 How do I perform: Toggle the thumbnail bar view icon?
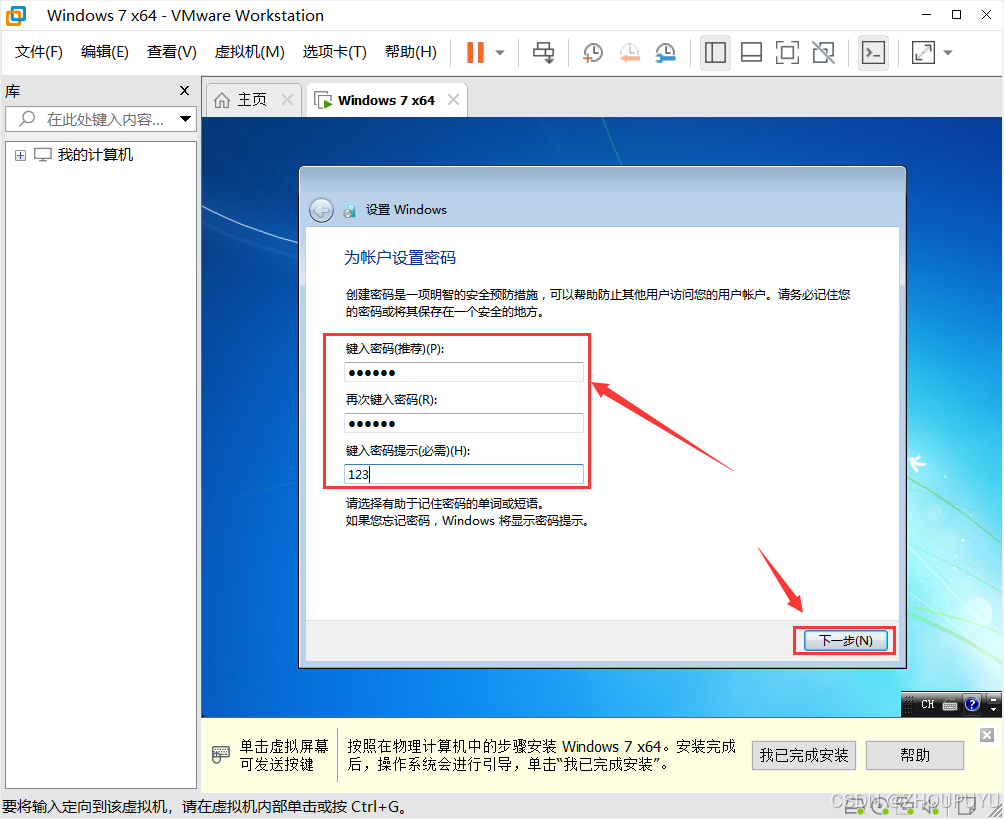751,53
